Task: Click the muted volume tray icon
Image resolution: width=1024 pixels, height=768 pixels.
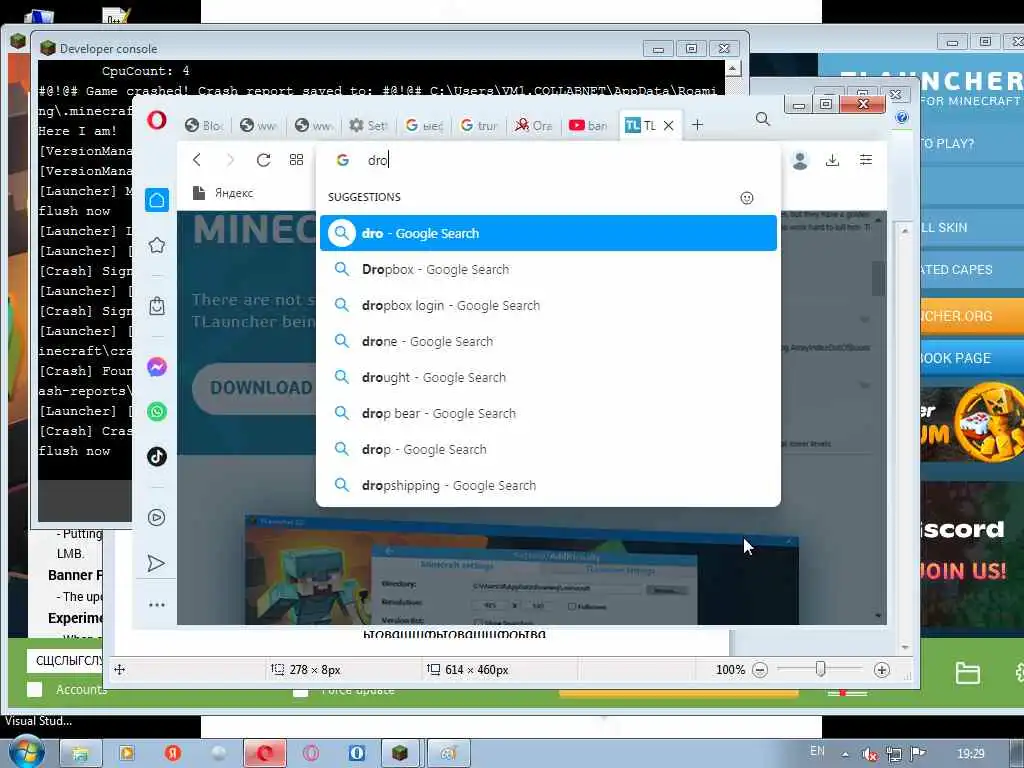Action: coord(869,755)
